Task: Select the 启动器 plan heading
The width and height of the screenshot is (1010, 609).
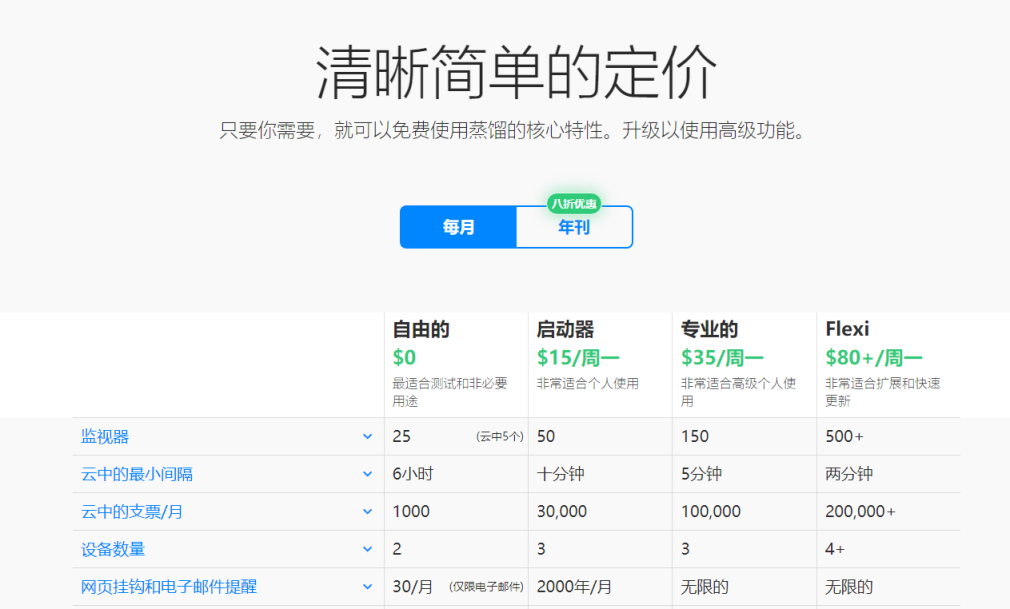Action: click(x=565, y=329)
